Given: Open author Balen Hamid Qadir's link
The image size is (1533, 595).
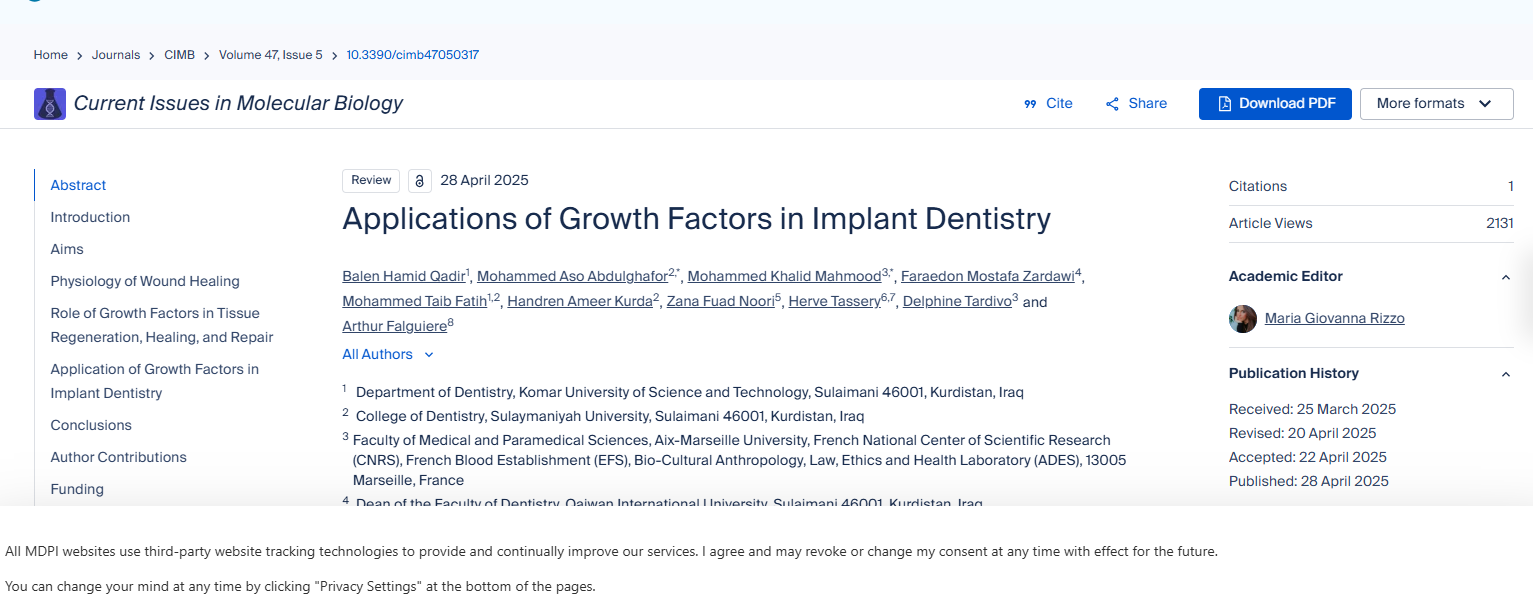Looking at the screenshot, I should [x=403, y=276].
